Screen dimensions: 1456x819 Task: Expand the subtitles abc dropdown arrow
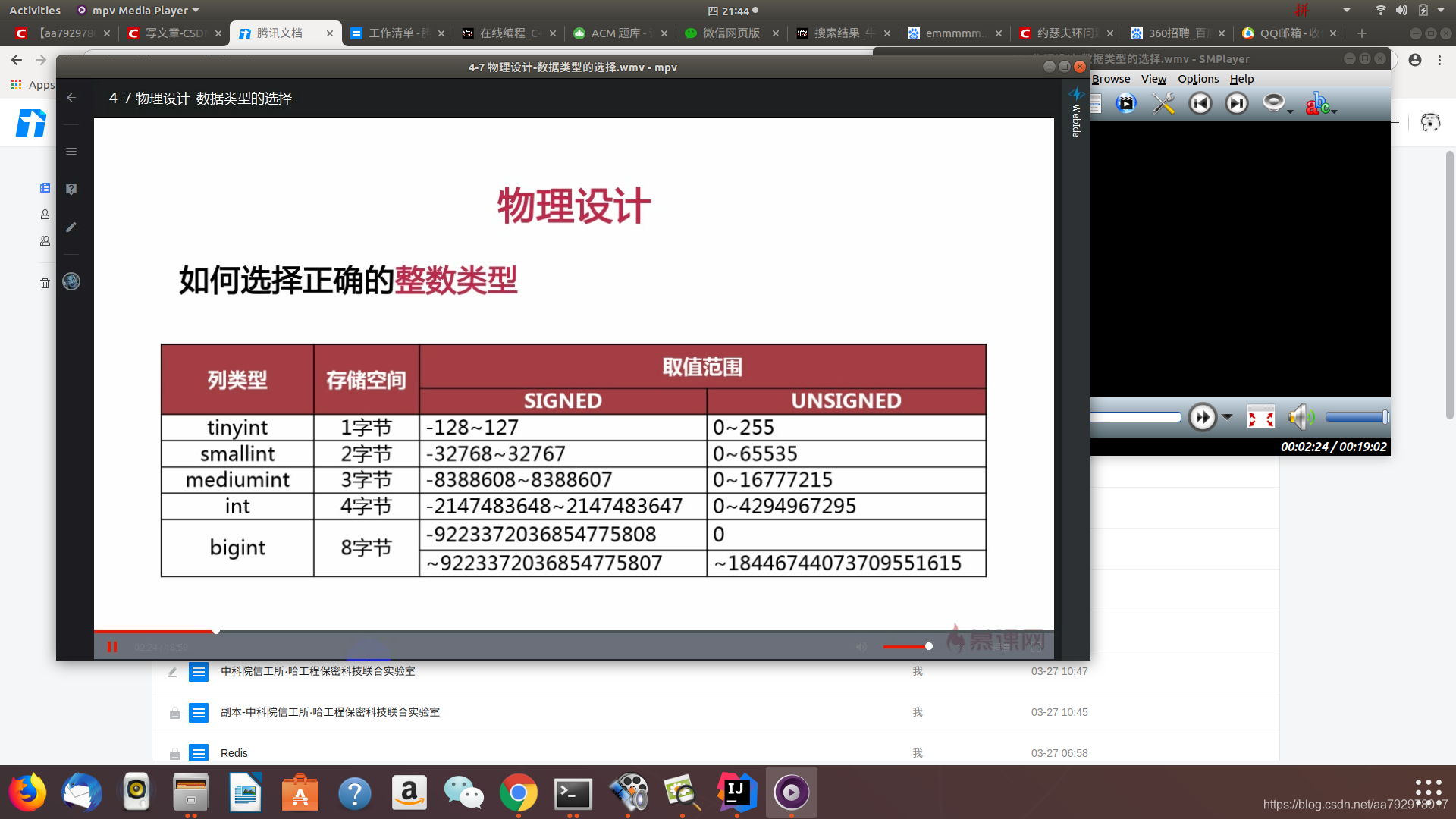tap(1334, 111)
